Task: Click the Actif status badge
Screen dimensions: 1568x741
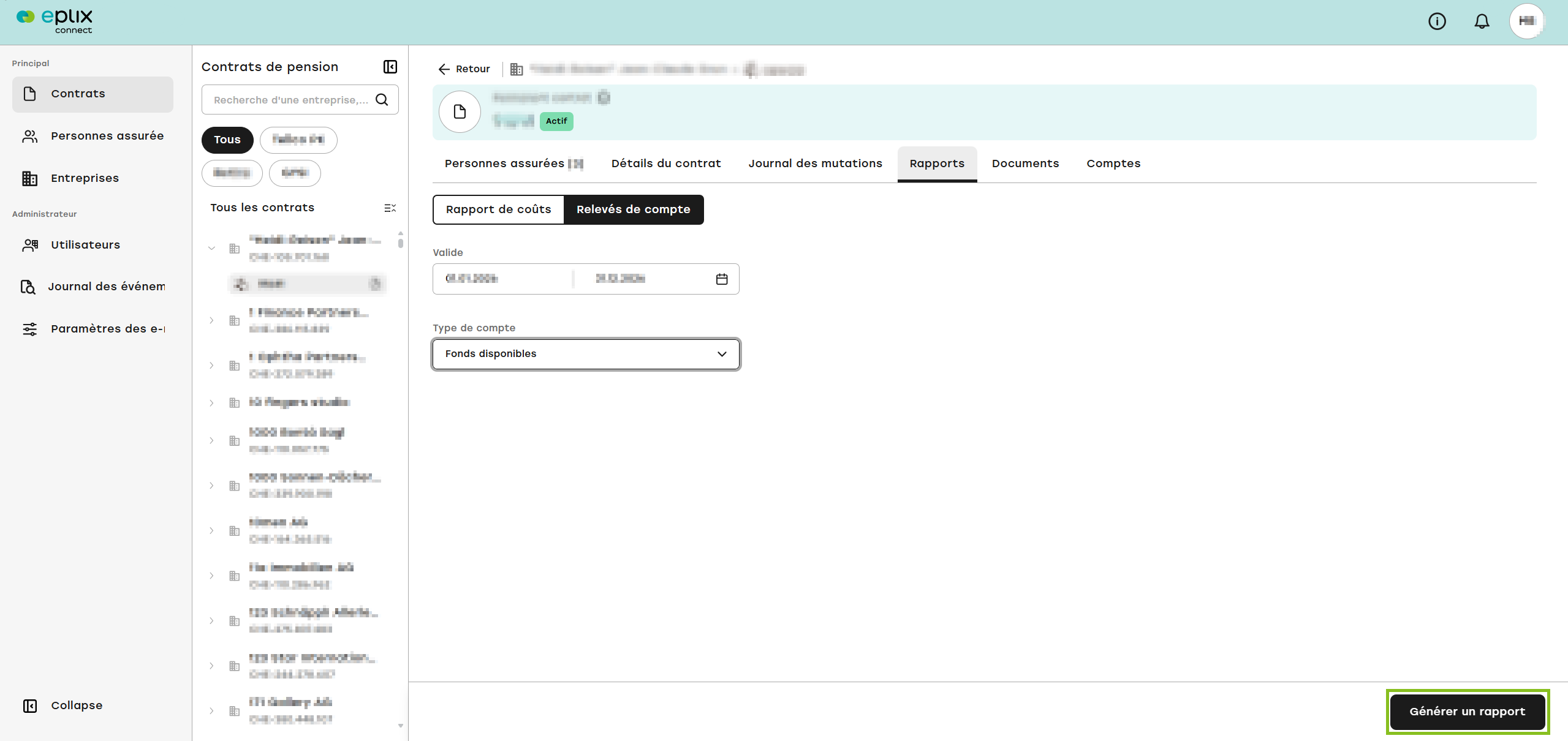Action: point(556,121)
